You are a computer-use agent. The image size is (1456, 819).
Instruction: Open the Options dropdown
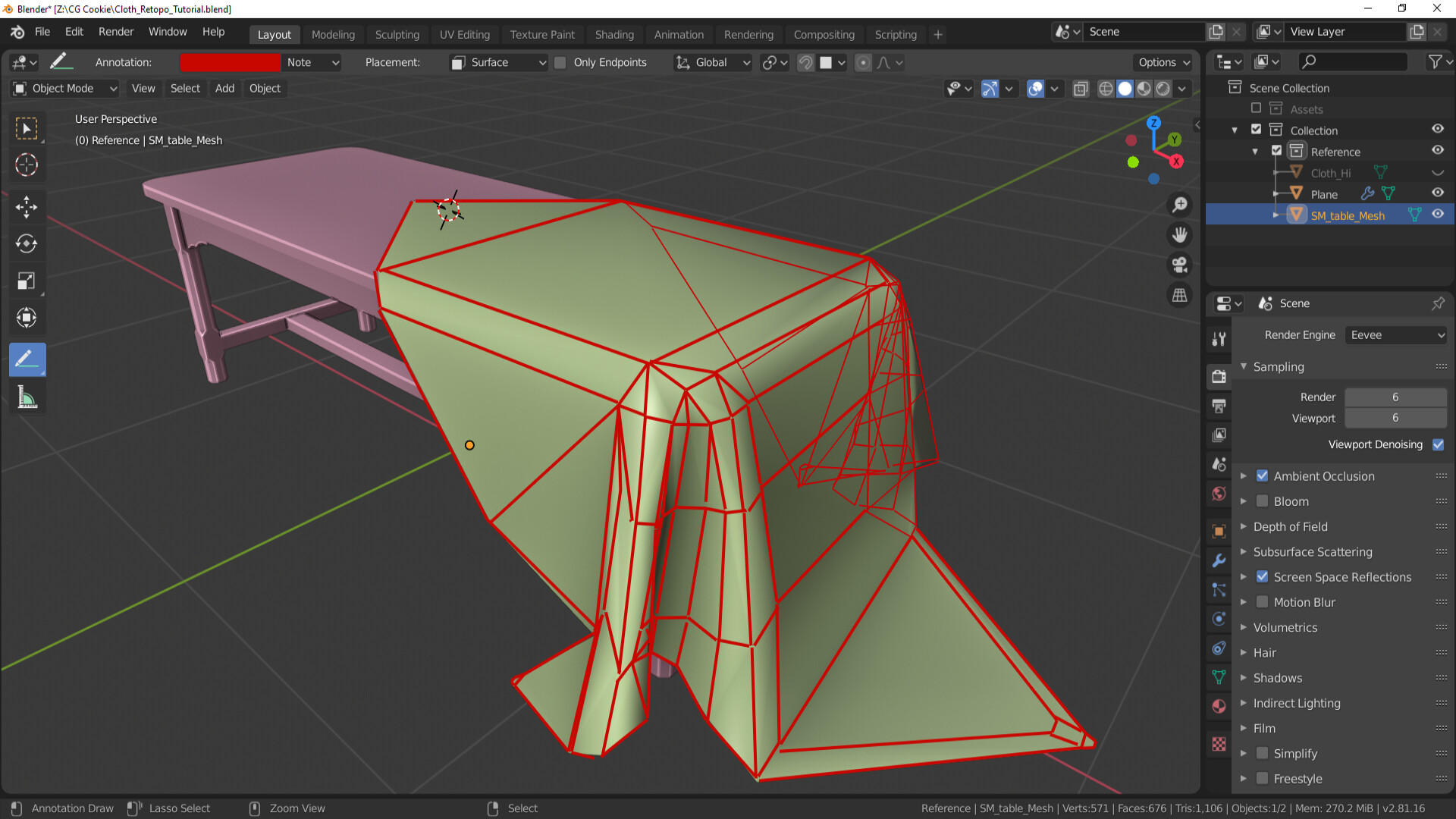coord(1164,63)
